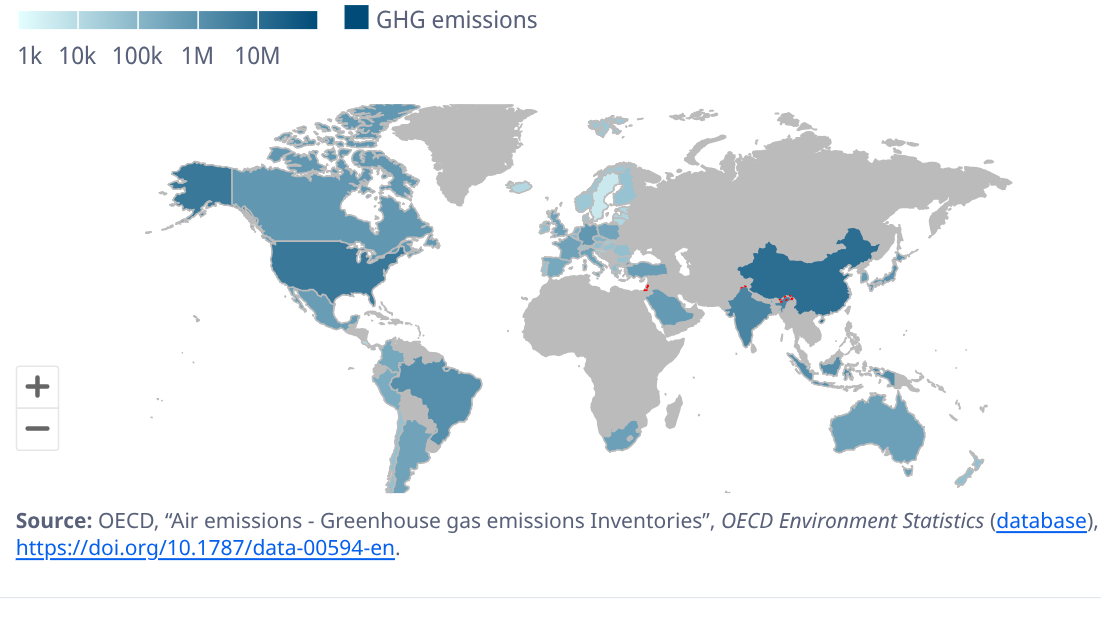The height and width of the screenshot is (630, 1101).
Task: Toggle the GHG emissions legend entry
Action: point(456,19)
